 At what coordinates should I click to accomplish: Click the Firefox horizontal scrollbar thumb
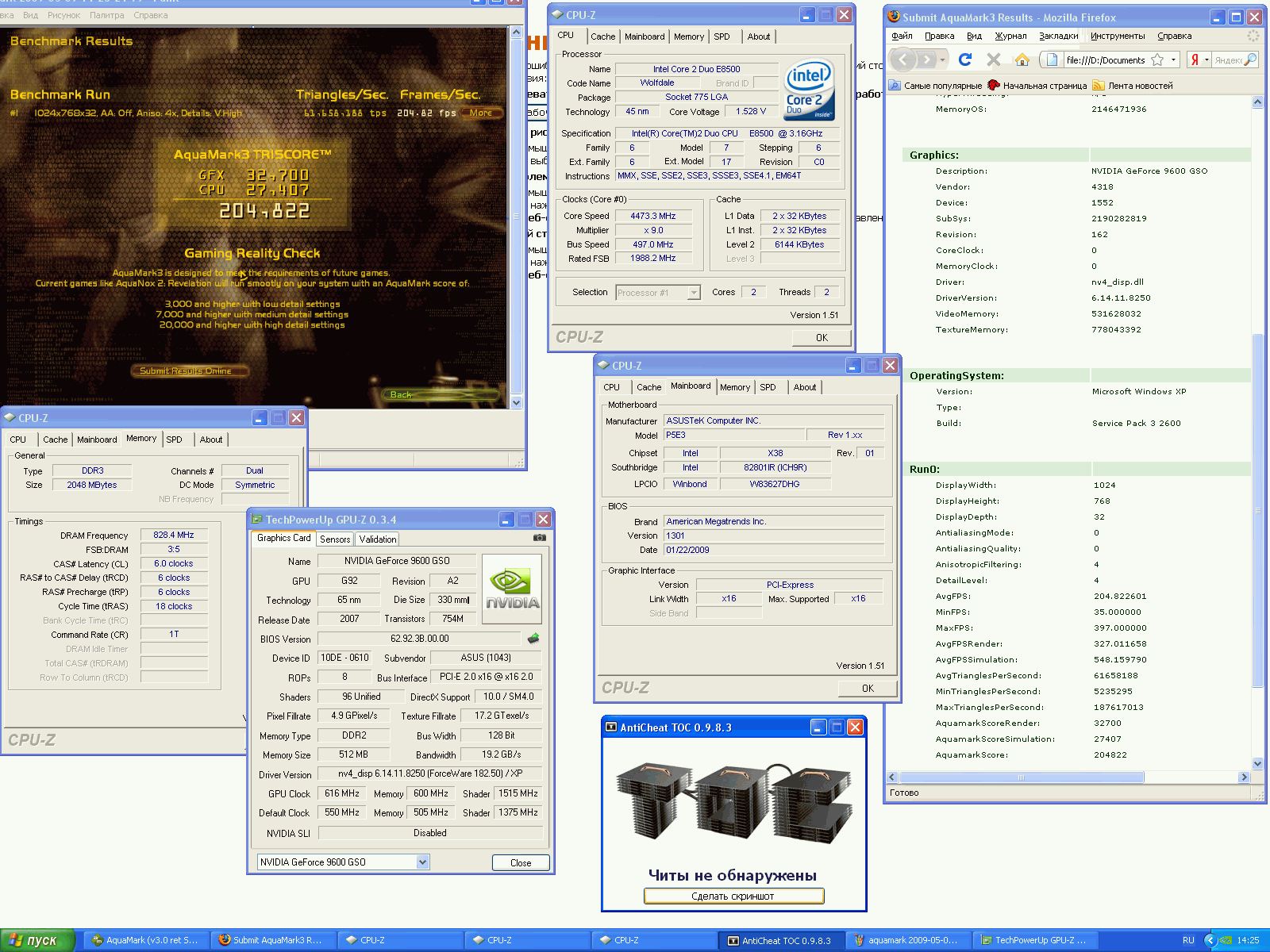pyautogui.click(x=1021, y=777)
